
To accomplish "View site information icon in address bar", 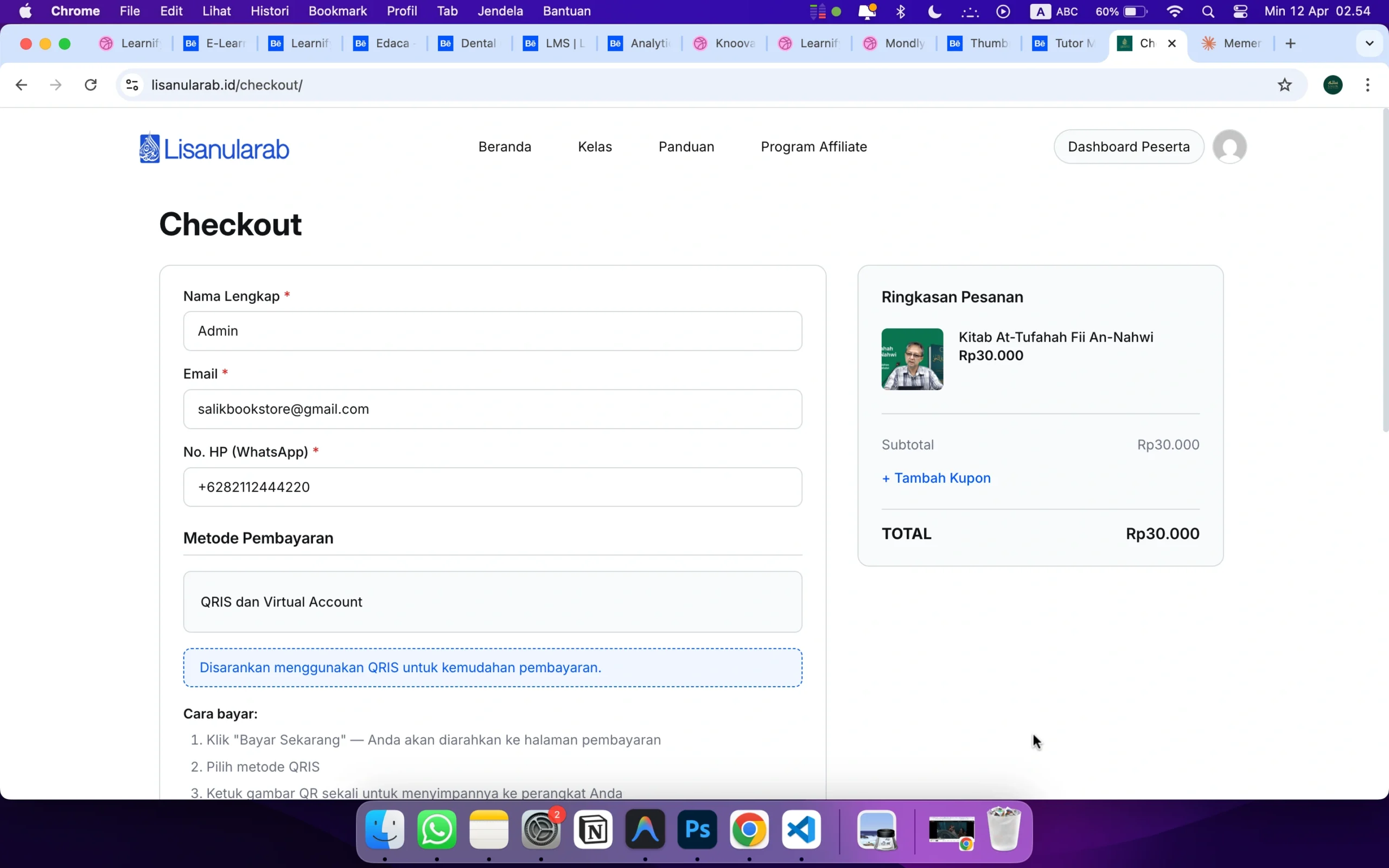I will click(x=132, y=85).
